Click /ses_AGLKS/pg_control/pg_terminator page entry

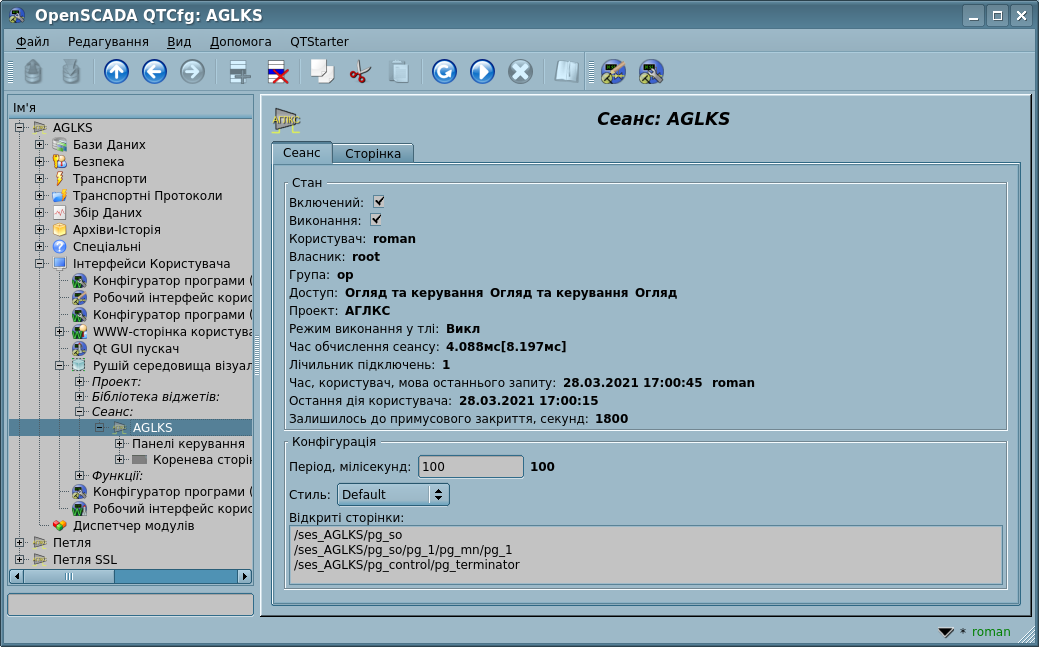407,565
